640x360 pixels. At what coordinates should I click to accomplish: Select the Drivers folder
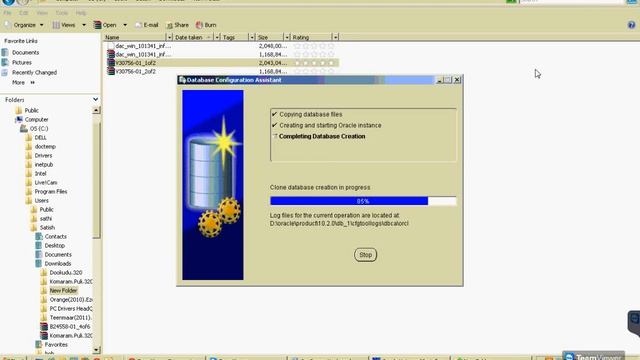pyautogui.click(x=43, y=156)
